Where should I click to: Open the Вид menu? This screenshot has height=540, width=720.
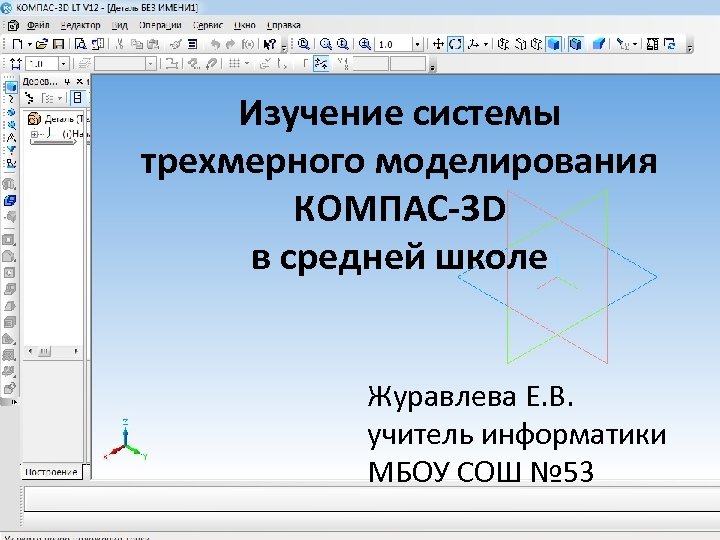pyautogui.click(x=119, y=25)
